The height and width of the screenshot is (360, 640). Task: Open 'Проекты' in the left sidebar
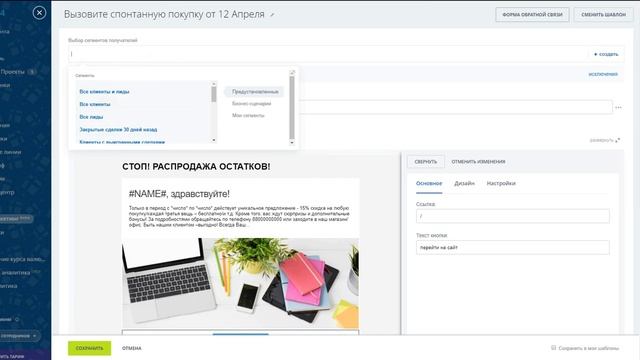pos(13,71)
